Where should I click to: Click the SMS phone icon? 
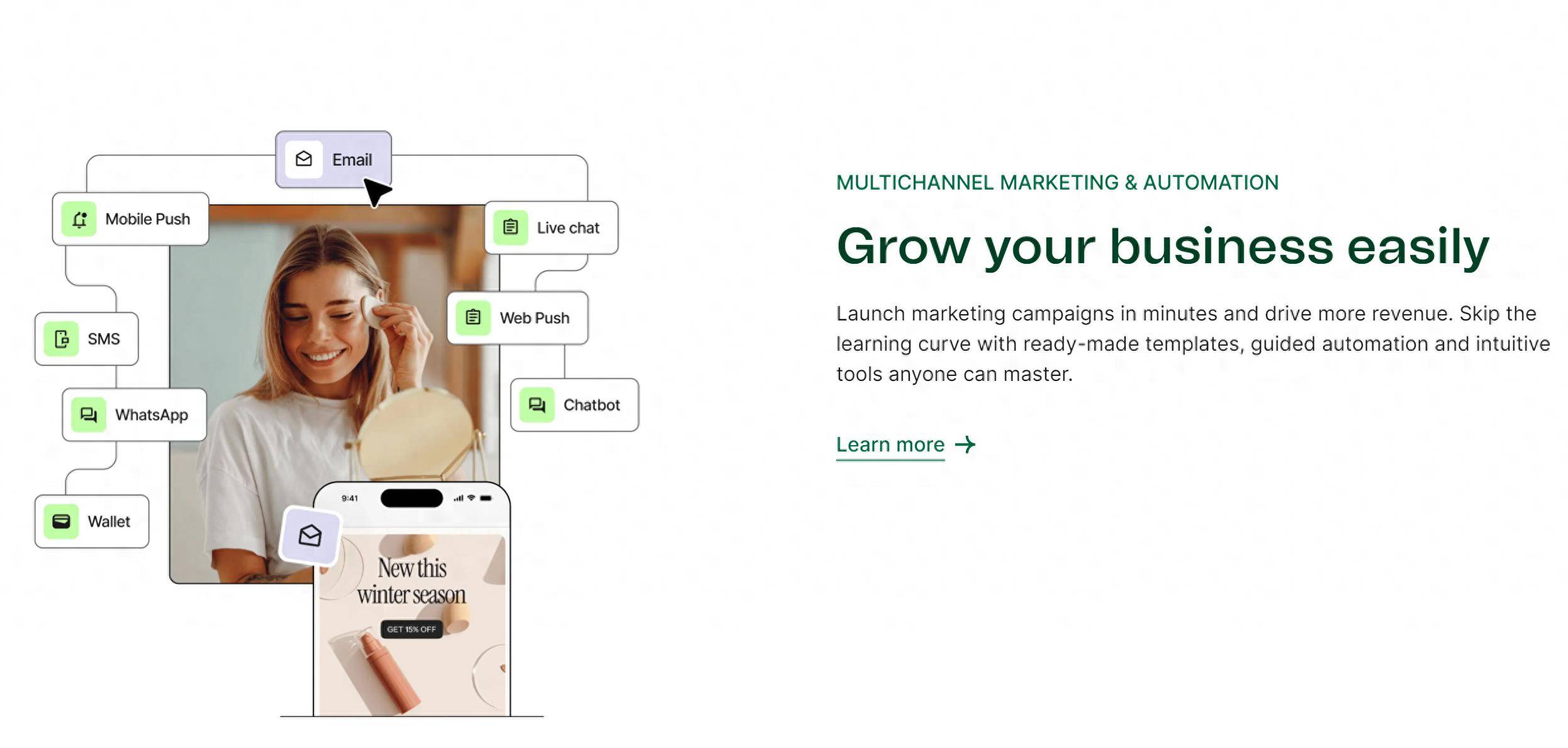62,339
